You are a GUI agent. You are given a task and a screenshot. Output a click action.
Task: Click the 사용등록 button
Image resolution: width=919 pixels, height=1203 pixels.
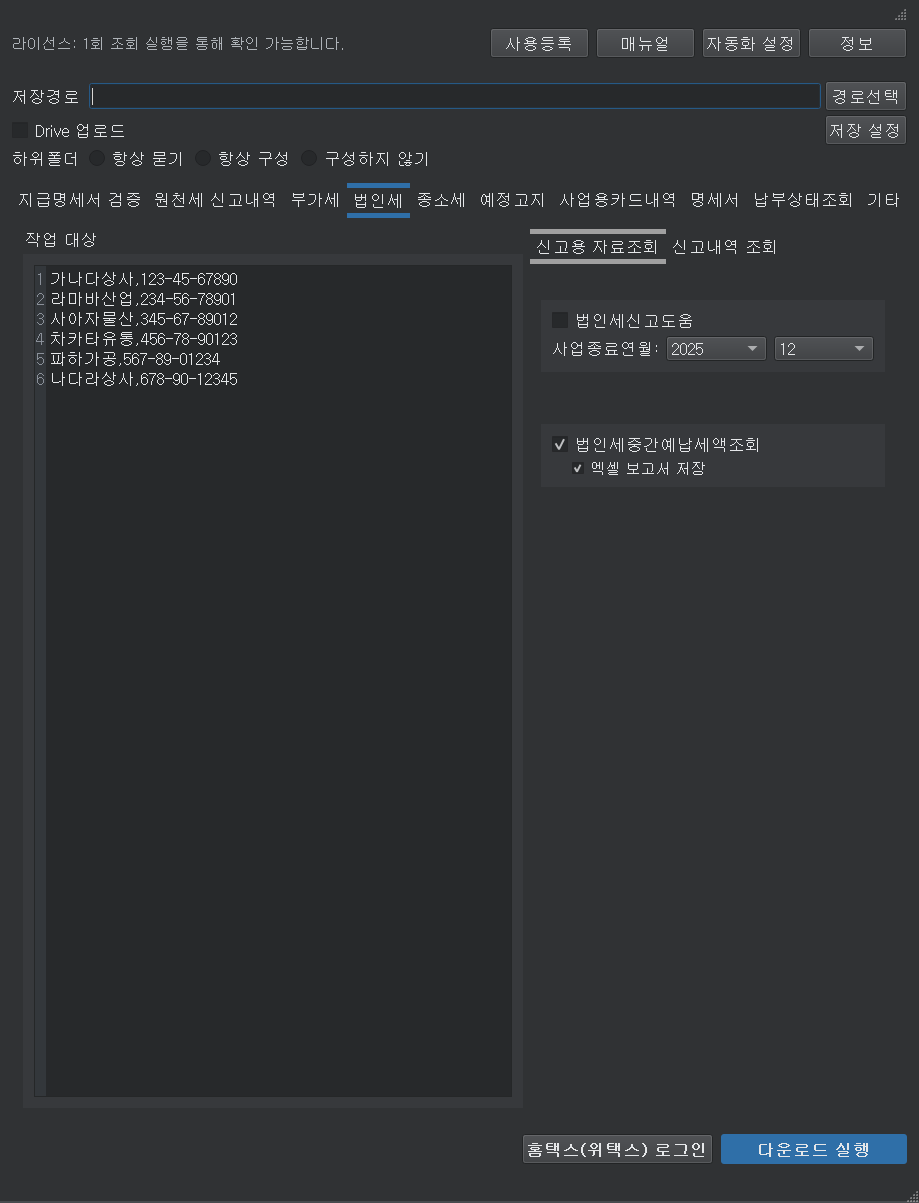coord(539,44)
